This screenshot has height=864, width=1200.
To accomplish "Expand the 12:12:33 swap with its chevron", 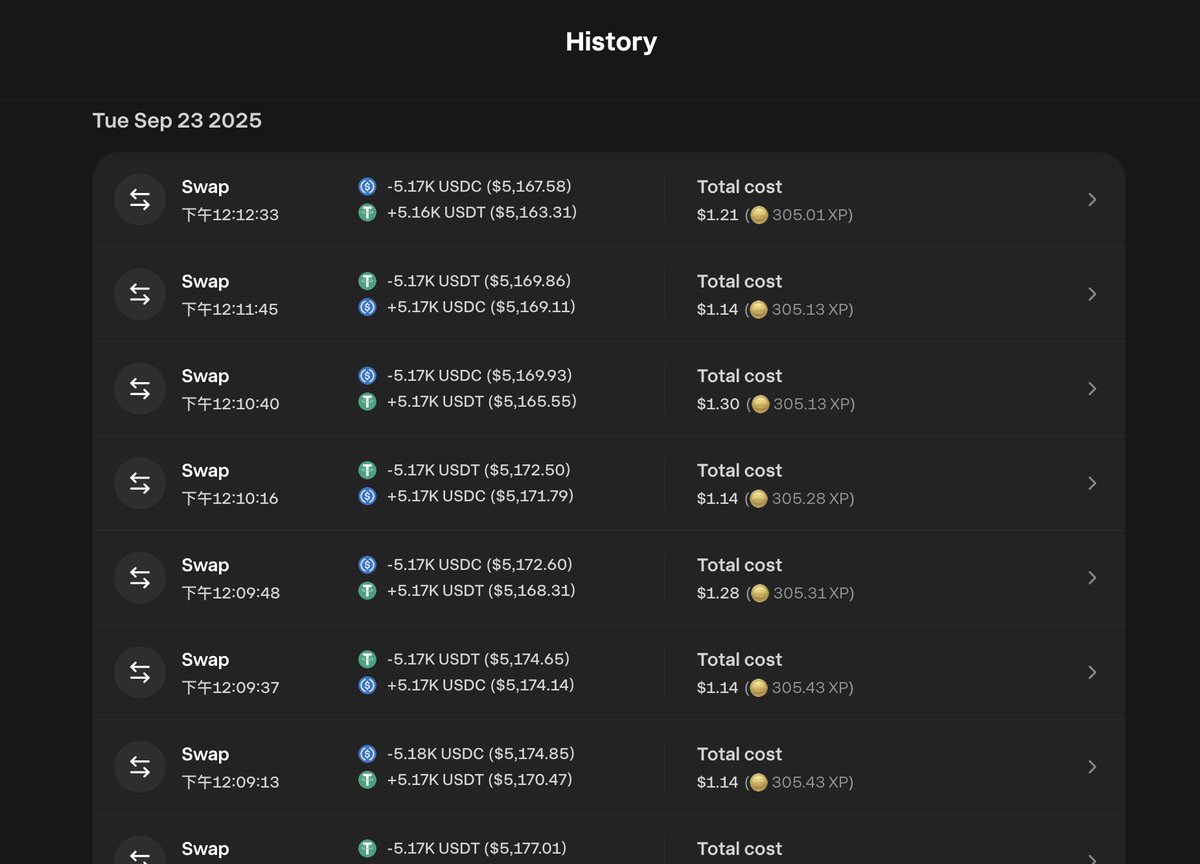I will 1092,199.
